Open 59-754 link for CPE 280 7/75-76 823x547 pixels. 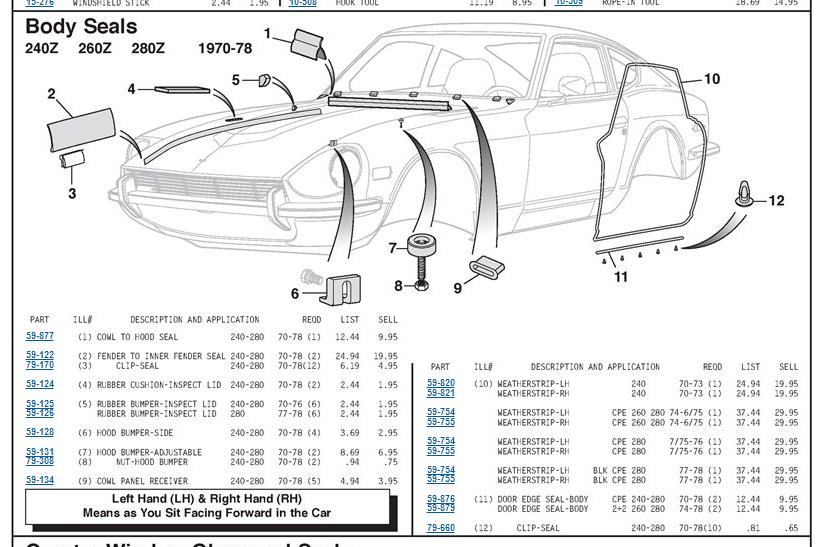pos(441,441)
